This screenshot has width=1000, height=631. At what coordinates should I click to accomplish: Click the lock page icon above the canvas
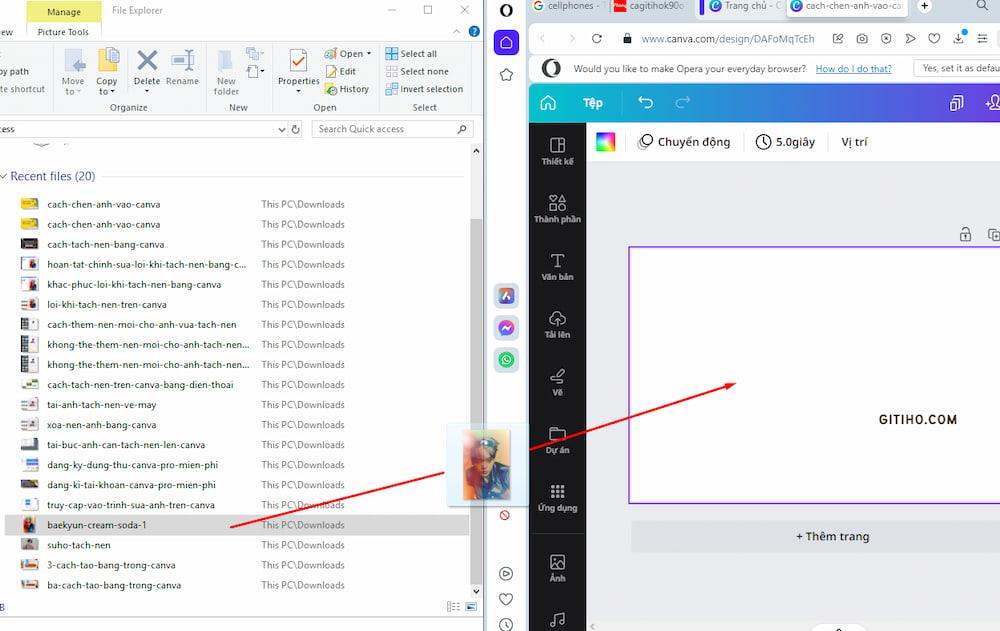[x=965, y=234]
